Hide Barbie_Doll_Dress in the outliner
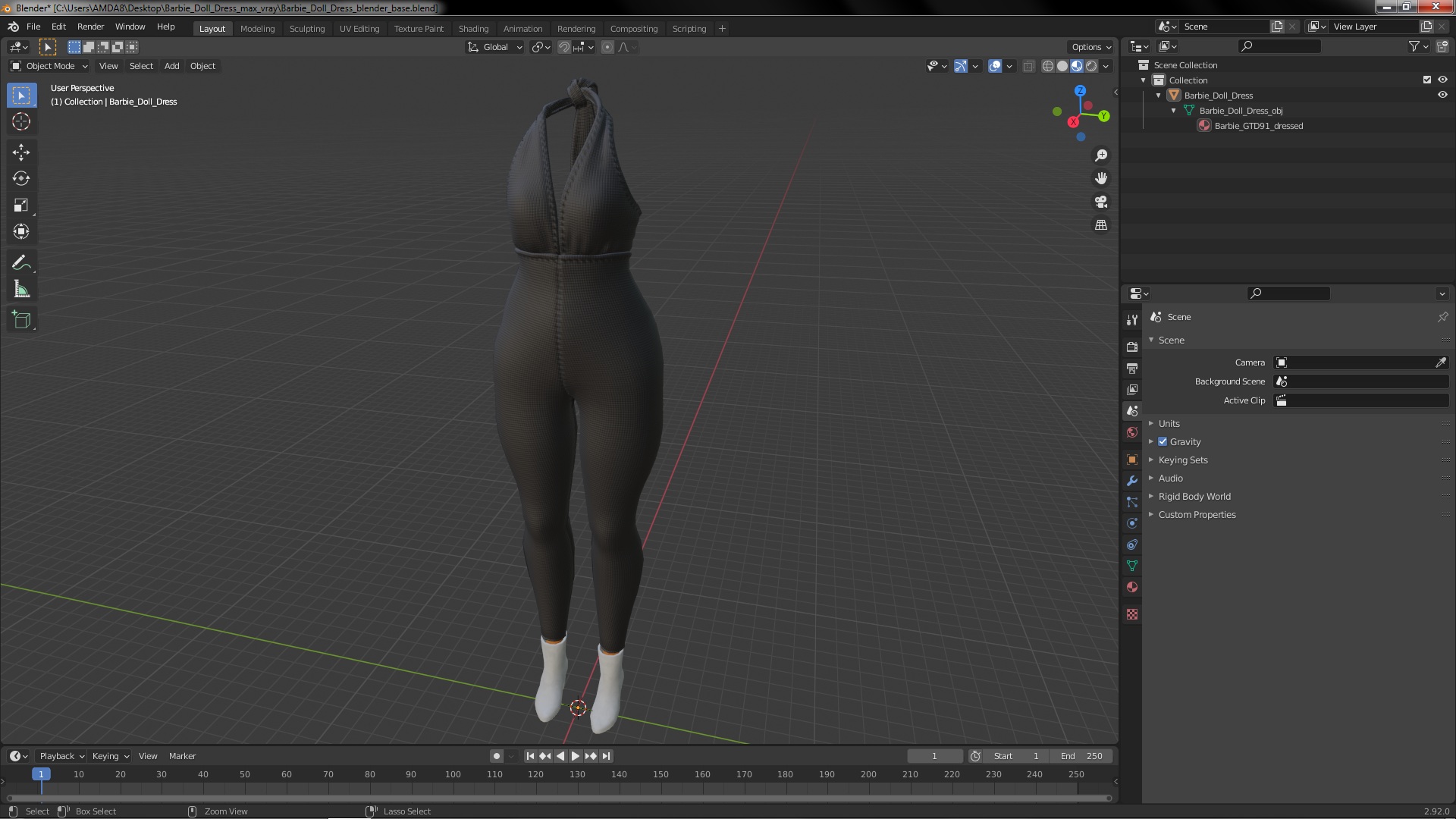This screenshot has height=819, width=1456. (1442, 96)
